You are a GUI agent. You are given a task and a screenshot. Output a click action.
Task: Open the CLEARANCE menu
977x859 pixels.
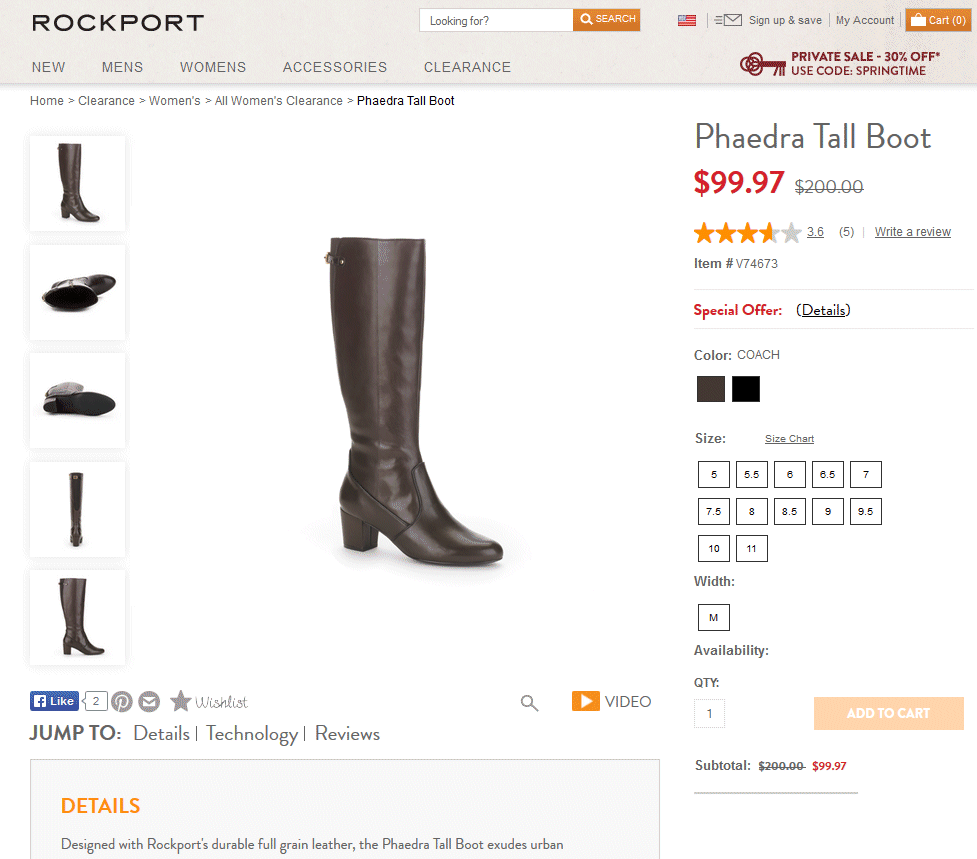click(x=467, y=67)
